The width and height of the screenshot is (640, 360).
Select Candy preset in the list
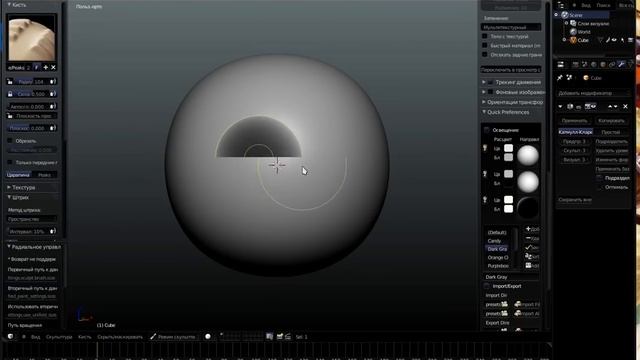494,241
